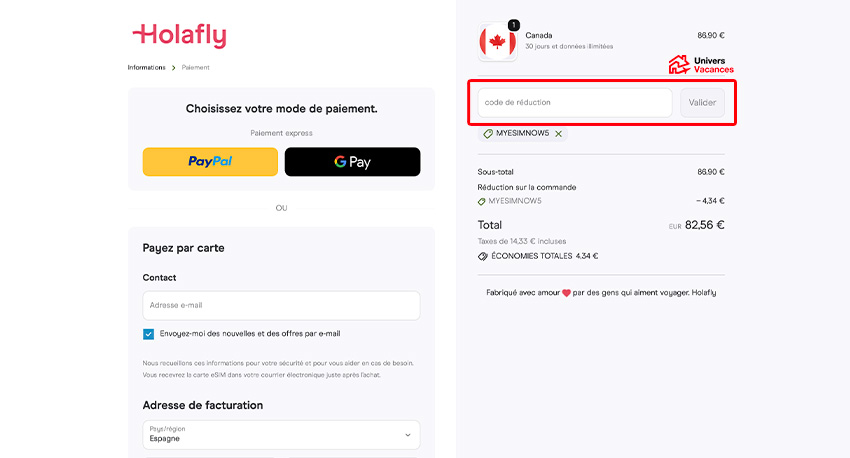Image resolution: width=850 pixels, height=458 pixels.
Task: Click the Canada product title
Action: (x=539, y=35)
